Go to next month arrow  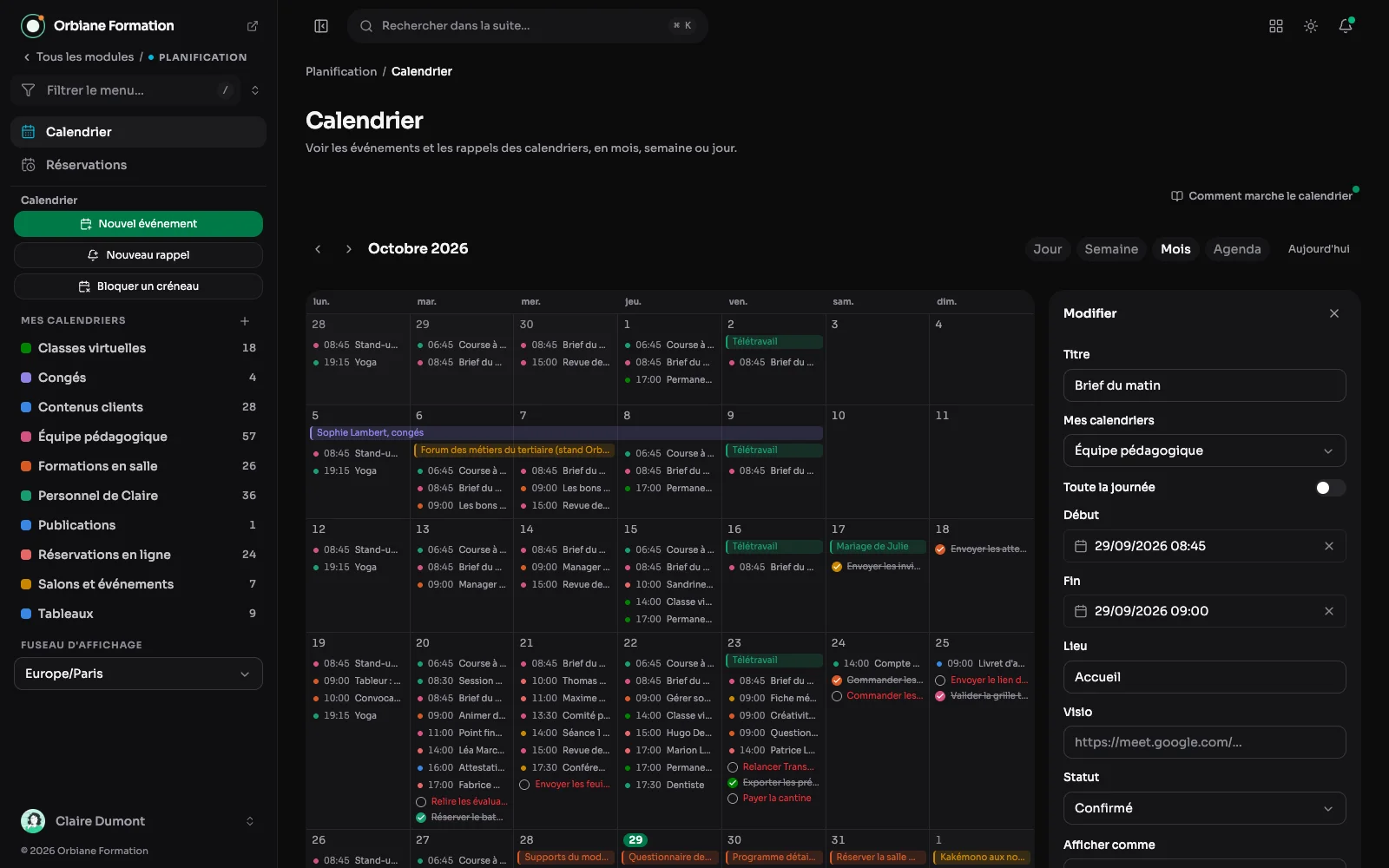[x=349, y=249]
